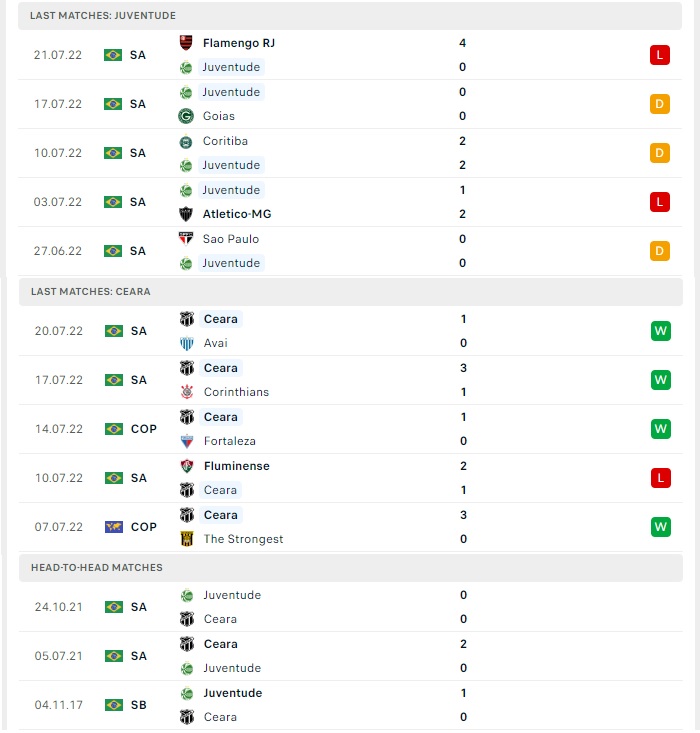The height and width of the screenshot is (733, 700).
Task: Click the red L badge for Flamengo match
Action: click(x=660, y=55)
